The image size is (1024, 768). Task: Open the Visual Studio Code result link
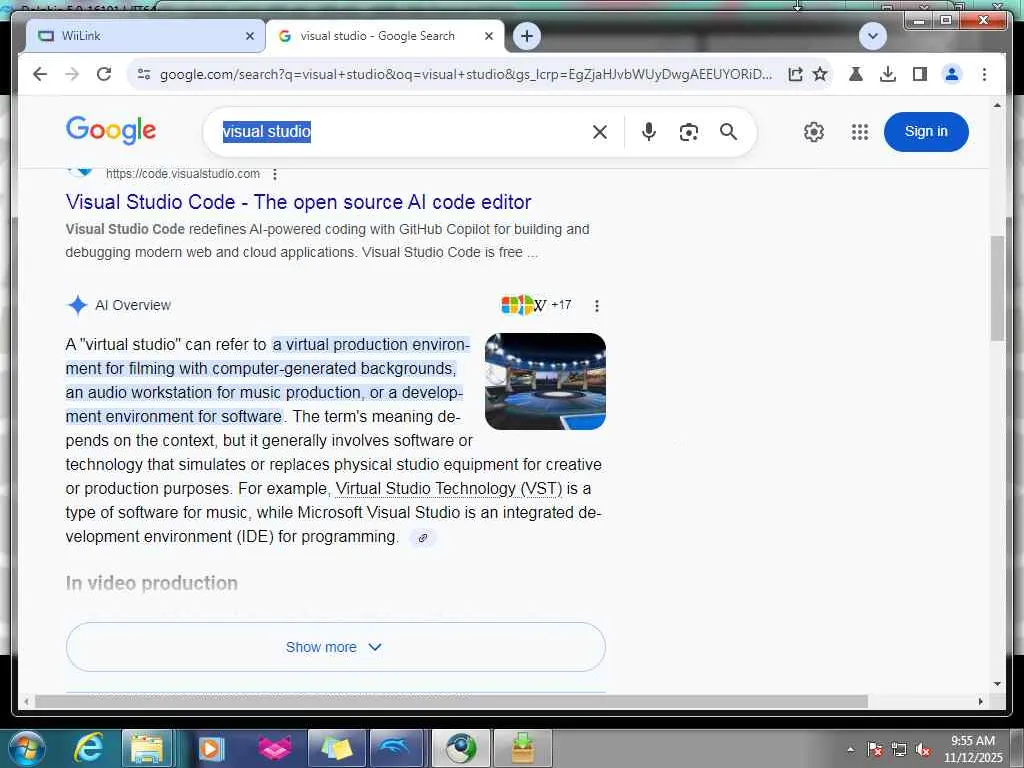[298, 202]
